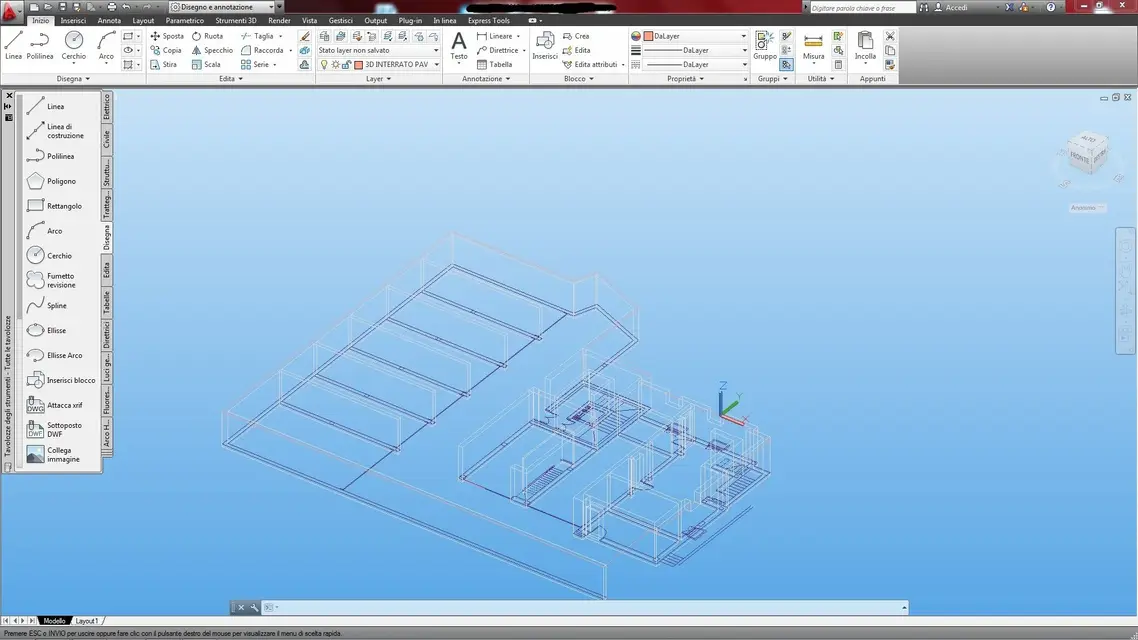Toggle the layer freeze sun icon
The height and width of the screenshot is (640, 1138).
335,65
